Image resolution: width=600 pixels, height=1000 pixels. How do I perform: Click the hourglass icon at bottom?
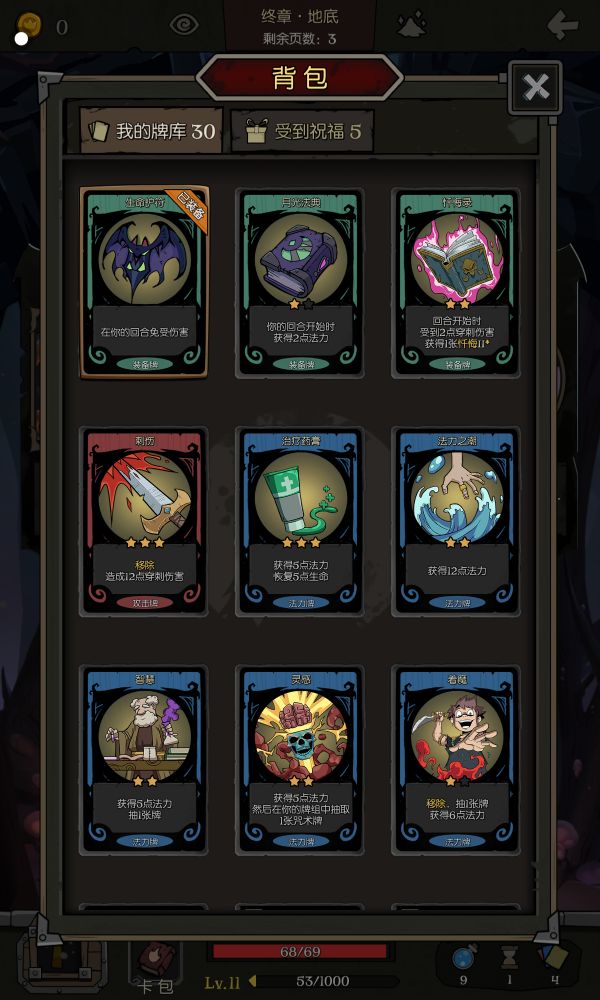tap(509, 958)
